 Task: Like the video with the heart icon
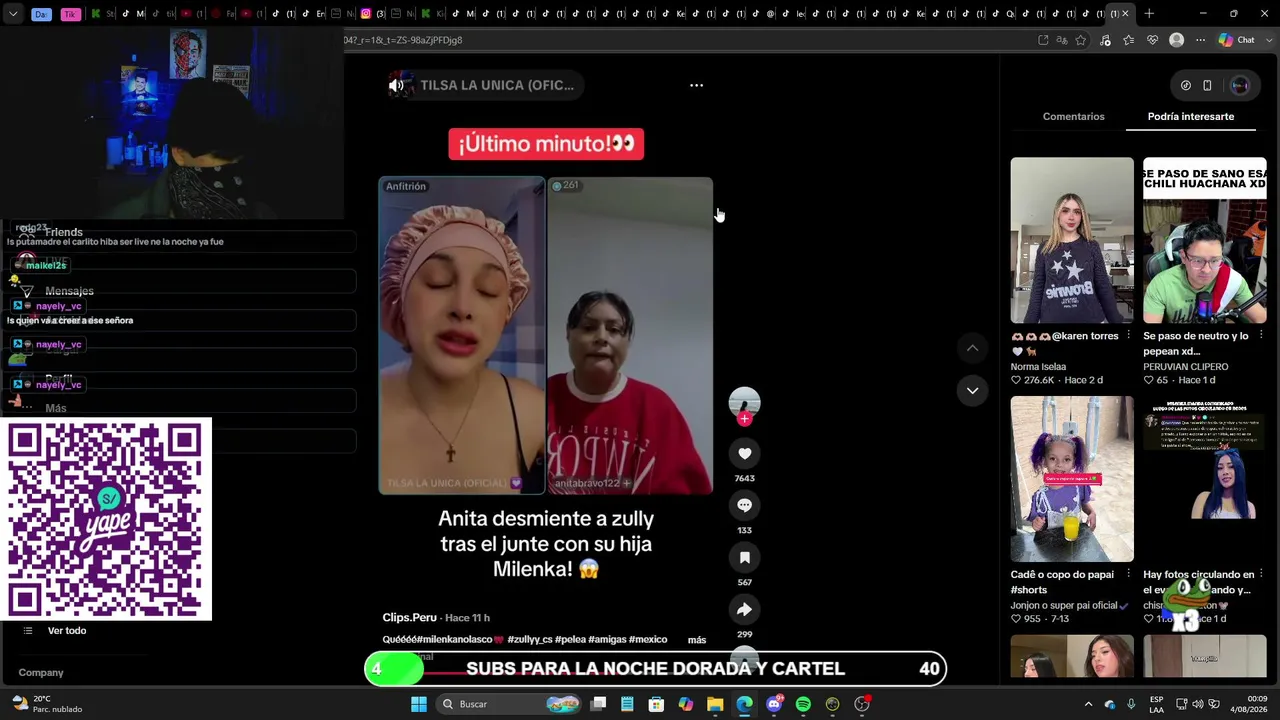click(744, 453)
